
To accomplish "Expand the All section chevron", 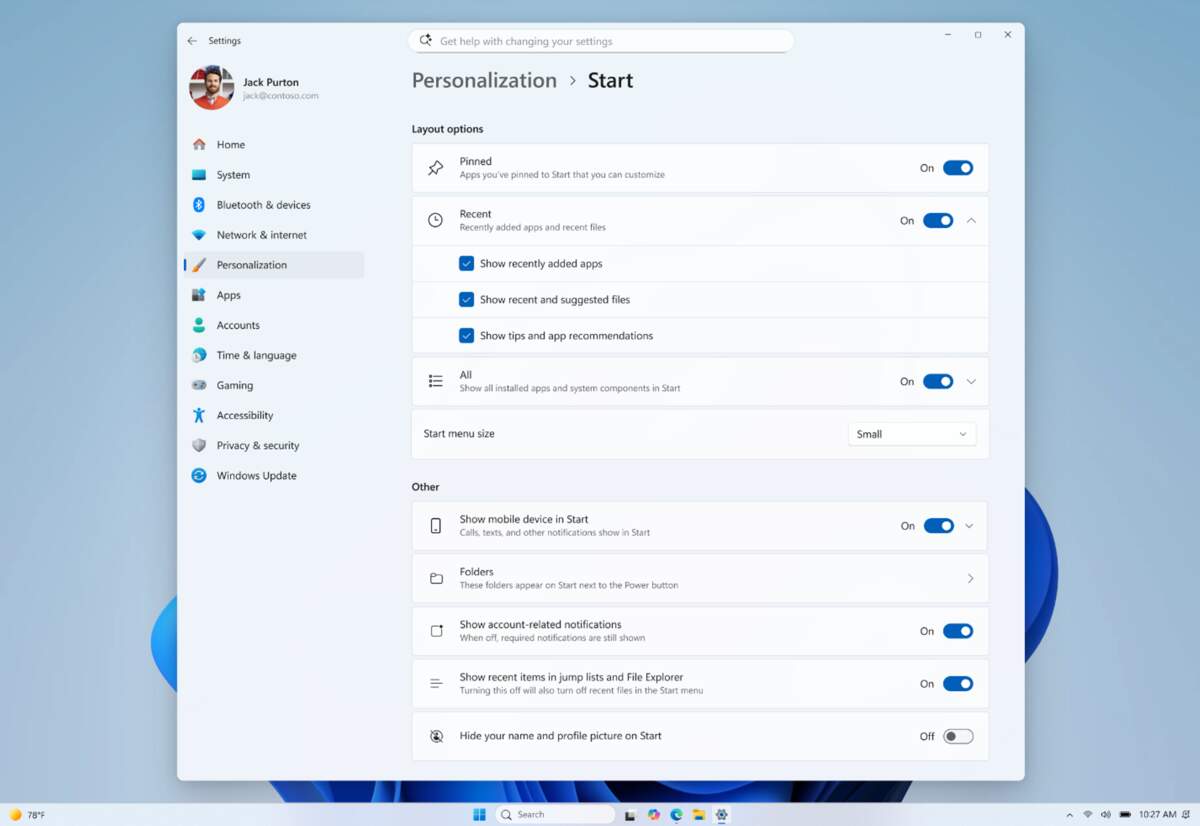I will tap(971, 381).
